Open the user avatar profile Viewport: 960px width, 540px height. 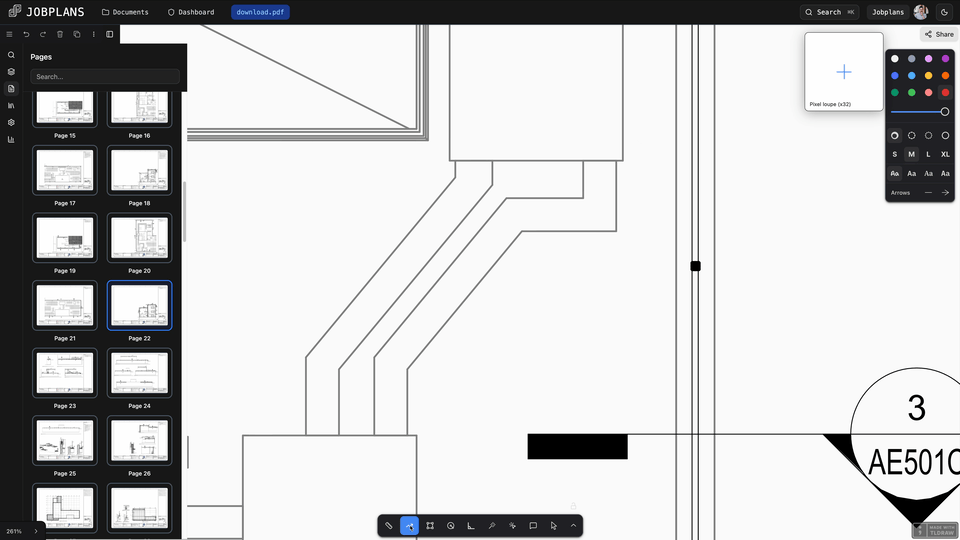click(x=920, y=12)
